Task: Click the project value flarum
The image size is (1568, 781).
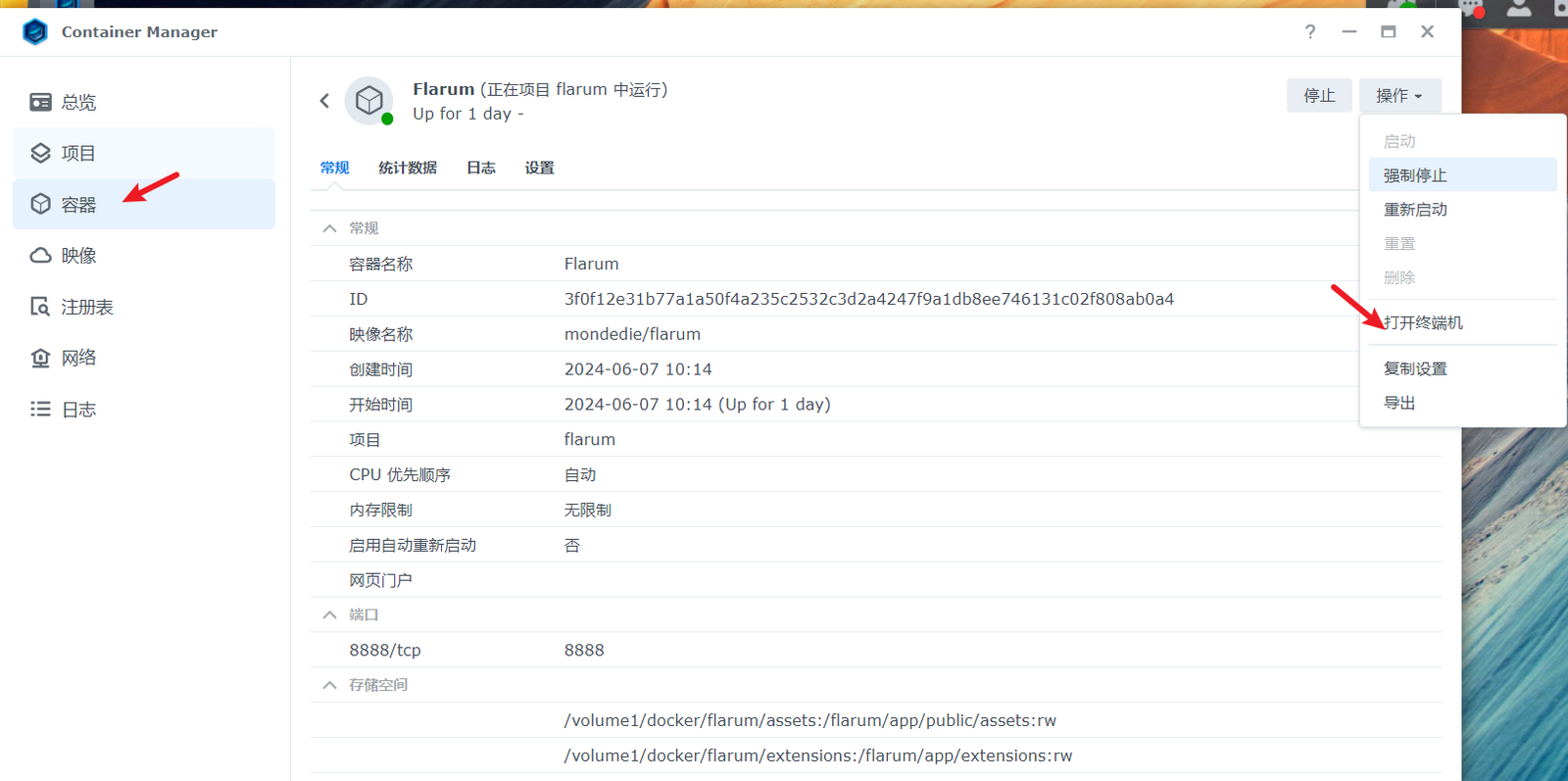Action: (590, 439)
